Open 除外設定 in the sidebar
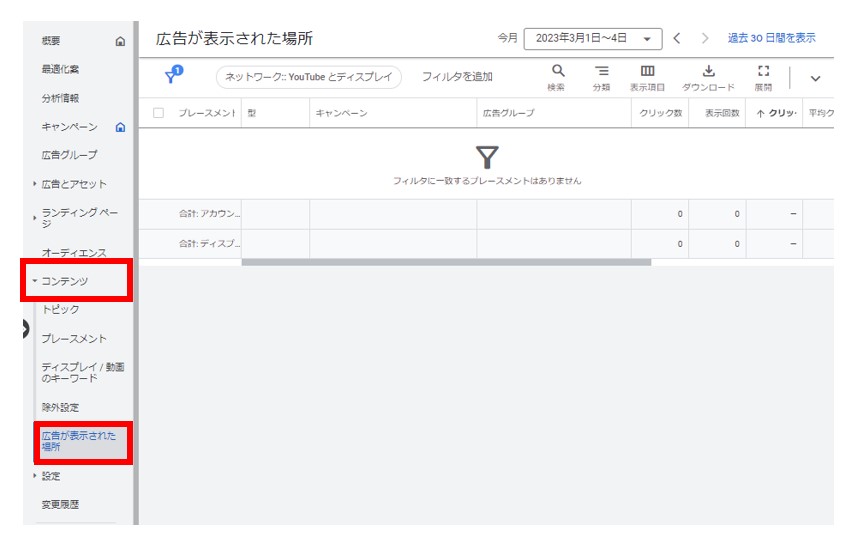Image resolution: width=852 pixels, height=537 pixels. [60, 407]
